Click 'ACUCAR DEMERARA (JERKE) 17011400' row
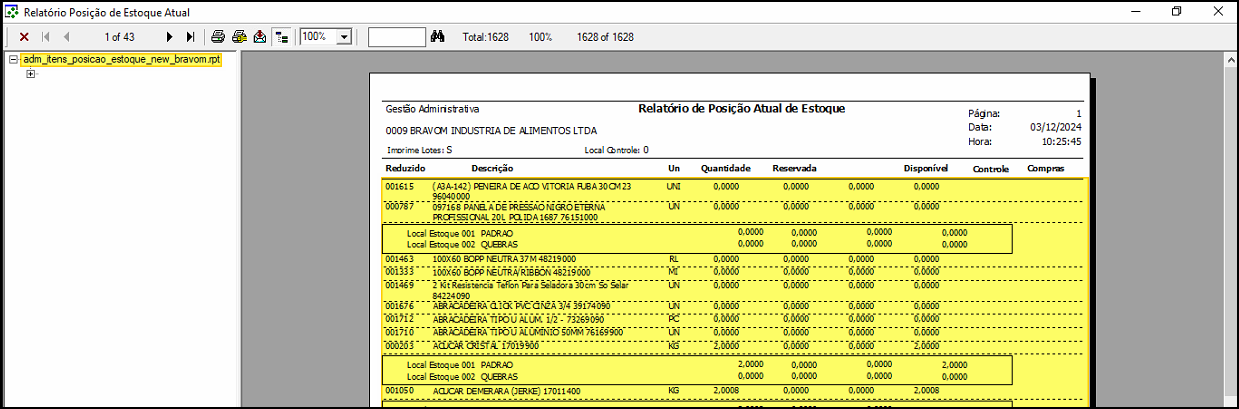Screen dimensions: 1239x409 (x=506, y=390)
